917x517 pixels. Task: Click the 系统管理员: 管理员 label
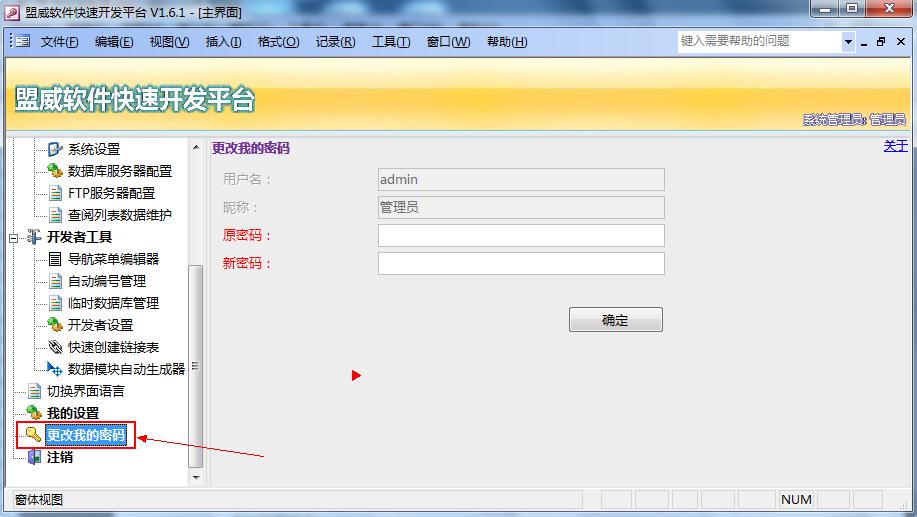click(x=854, y=119)
